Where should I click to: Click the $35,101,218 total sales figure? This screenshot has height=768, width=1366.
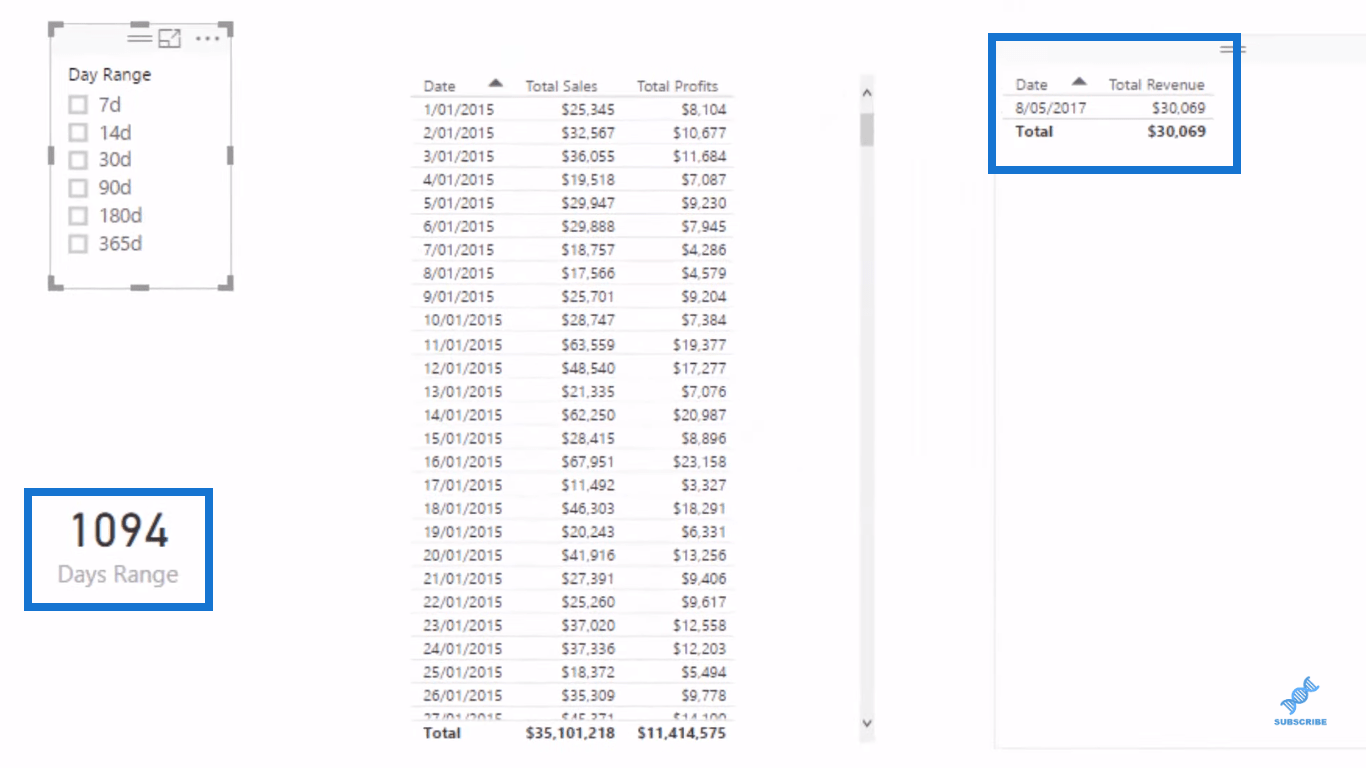571,733
